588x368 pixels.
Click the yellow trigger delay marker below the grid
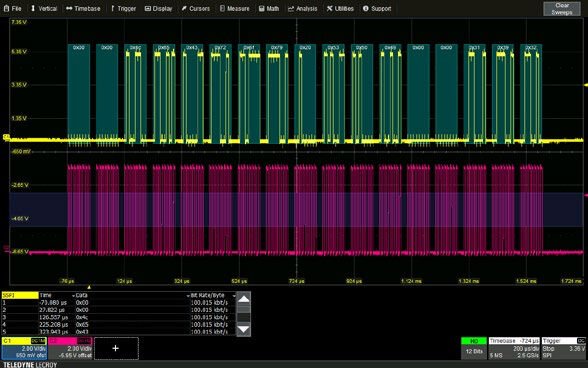coord(89,287)
